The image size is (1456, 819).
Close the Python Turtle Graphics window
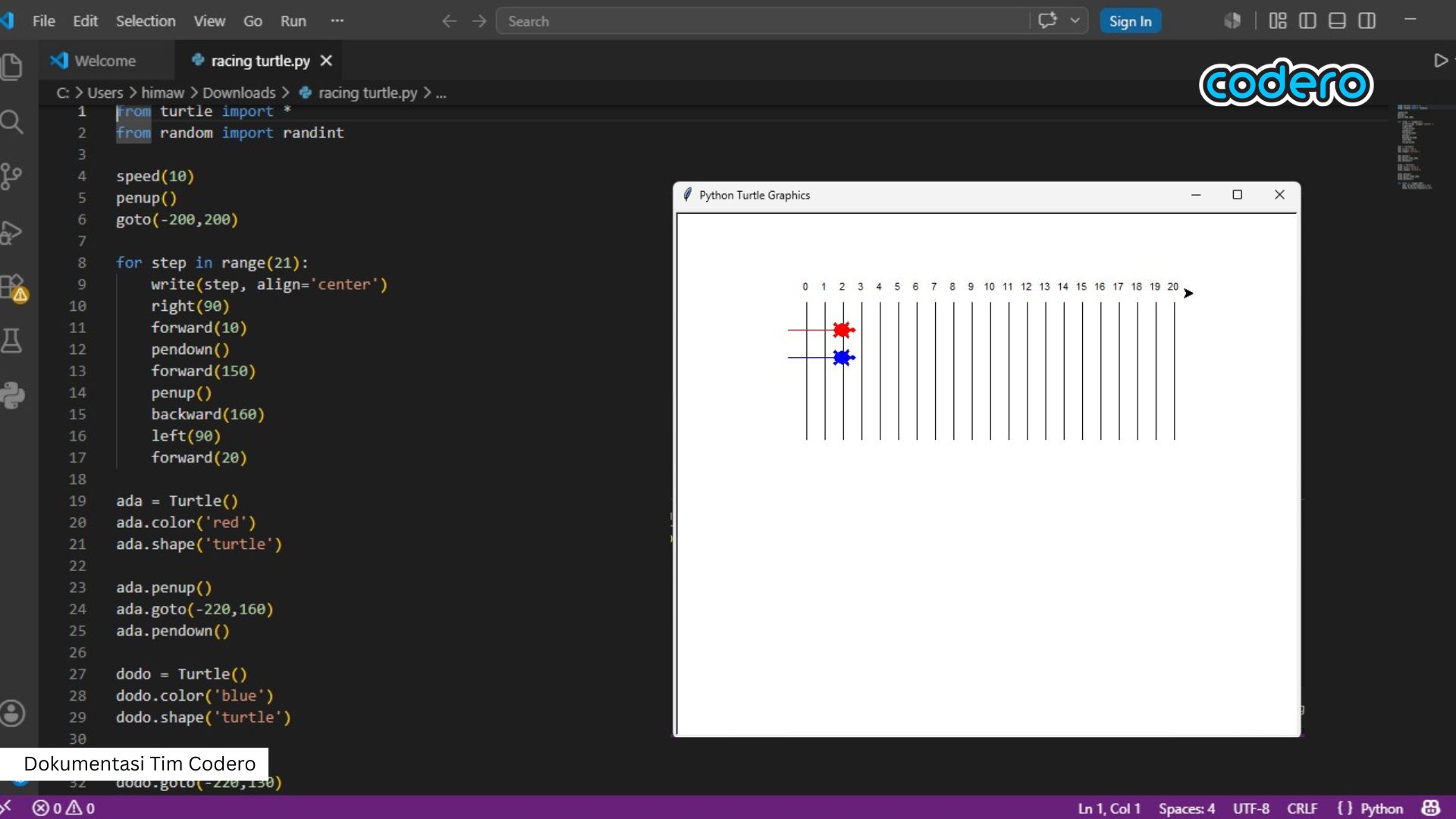click(1279, 195)
